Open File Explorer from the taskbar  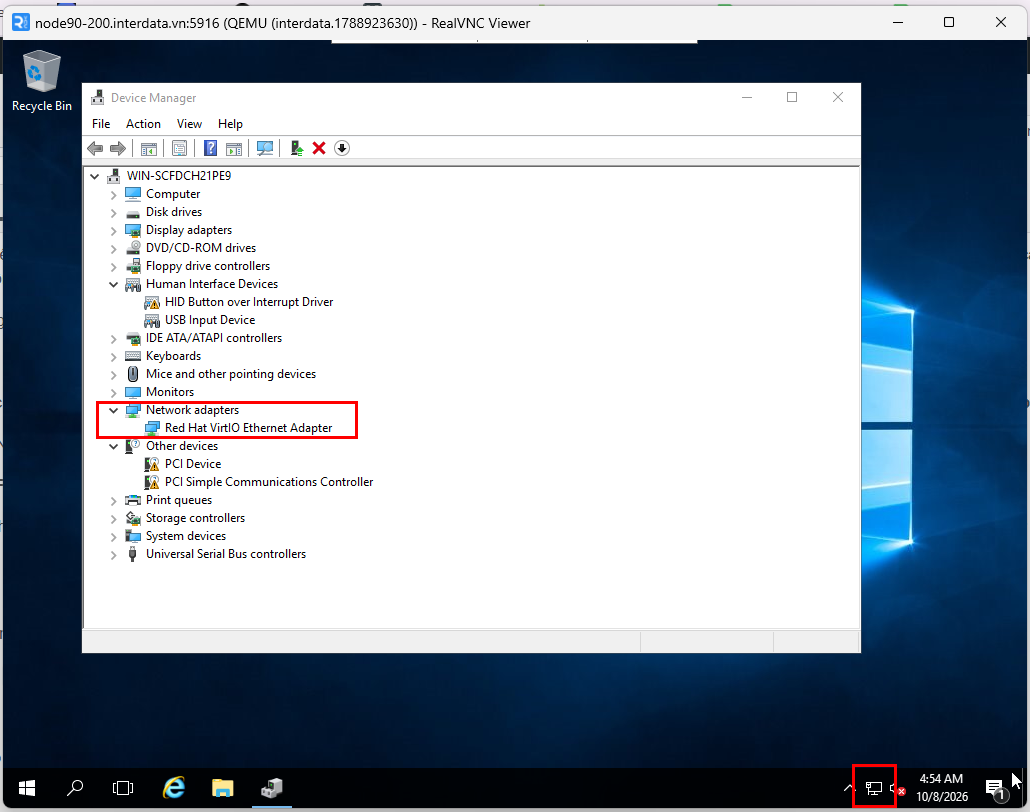point(223,788)
